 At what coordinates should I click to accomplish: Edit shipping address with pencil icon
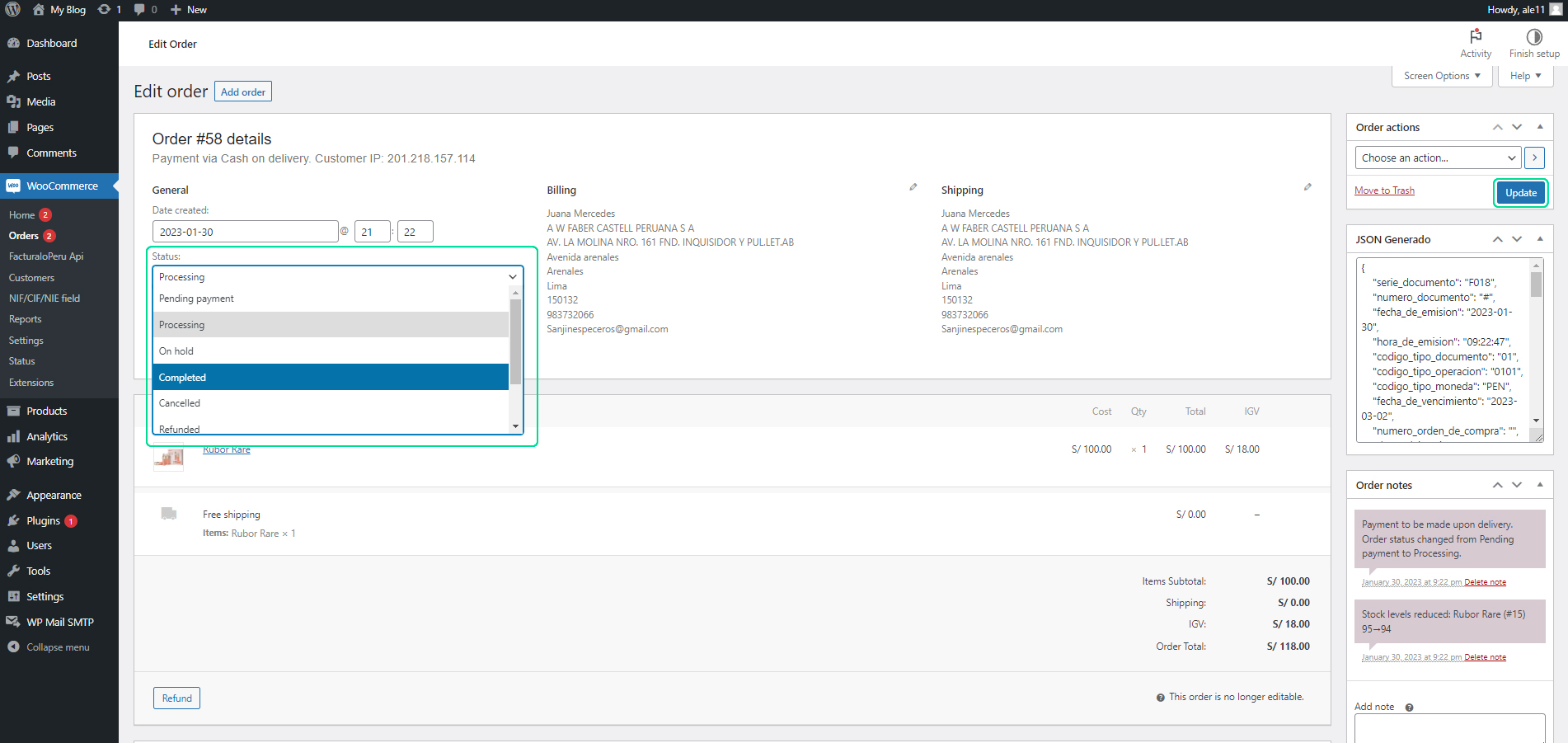[1307, 187]
